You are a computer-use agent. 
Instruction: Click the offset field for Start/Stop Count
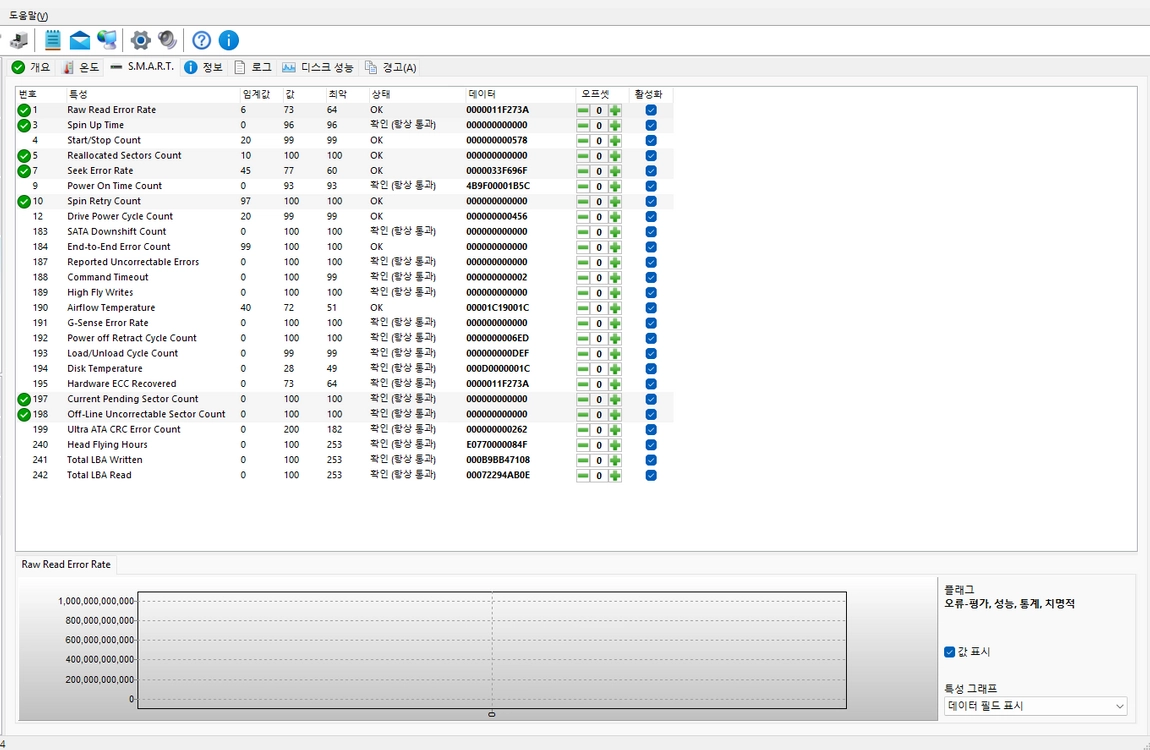pos(598,141)
